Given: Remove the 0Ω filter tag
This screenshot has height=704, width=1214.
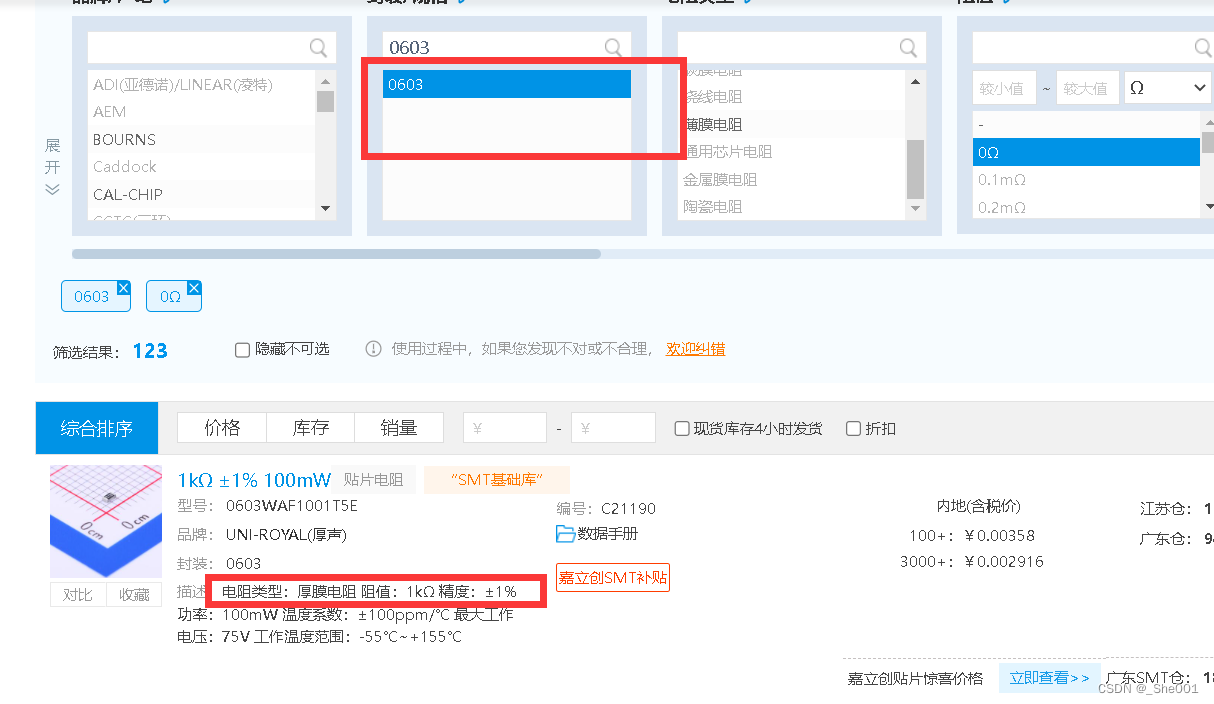Looking at the screenshot, I should 194,288.
